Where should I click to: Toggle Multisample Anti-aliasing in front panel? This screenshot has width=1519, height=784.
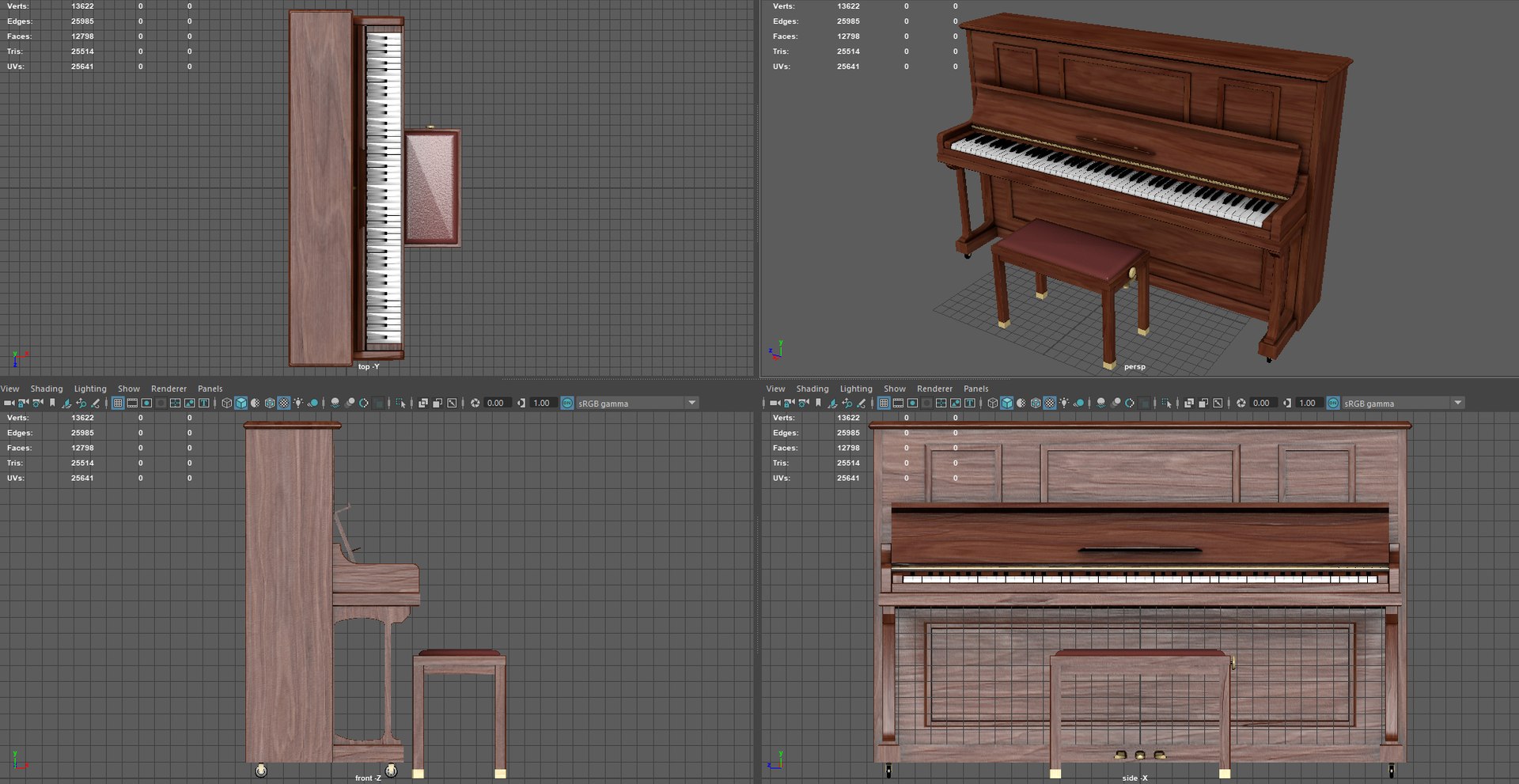(x=363, y=403)
